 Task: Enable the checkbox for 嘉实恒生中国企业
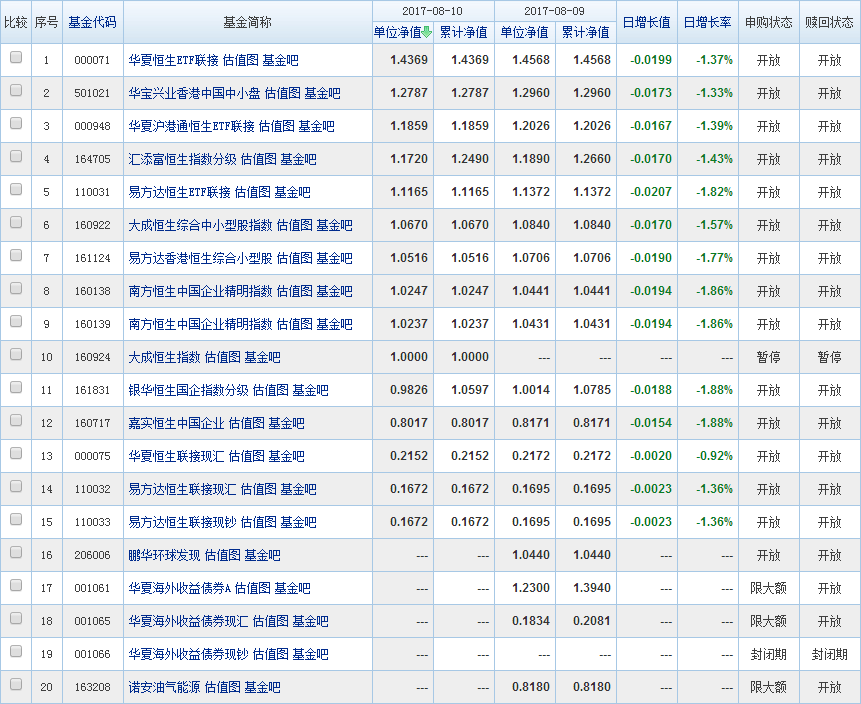click(15, 421)
